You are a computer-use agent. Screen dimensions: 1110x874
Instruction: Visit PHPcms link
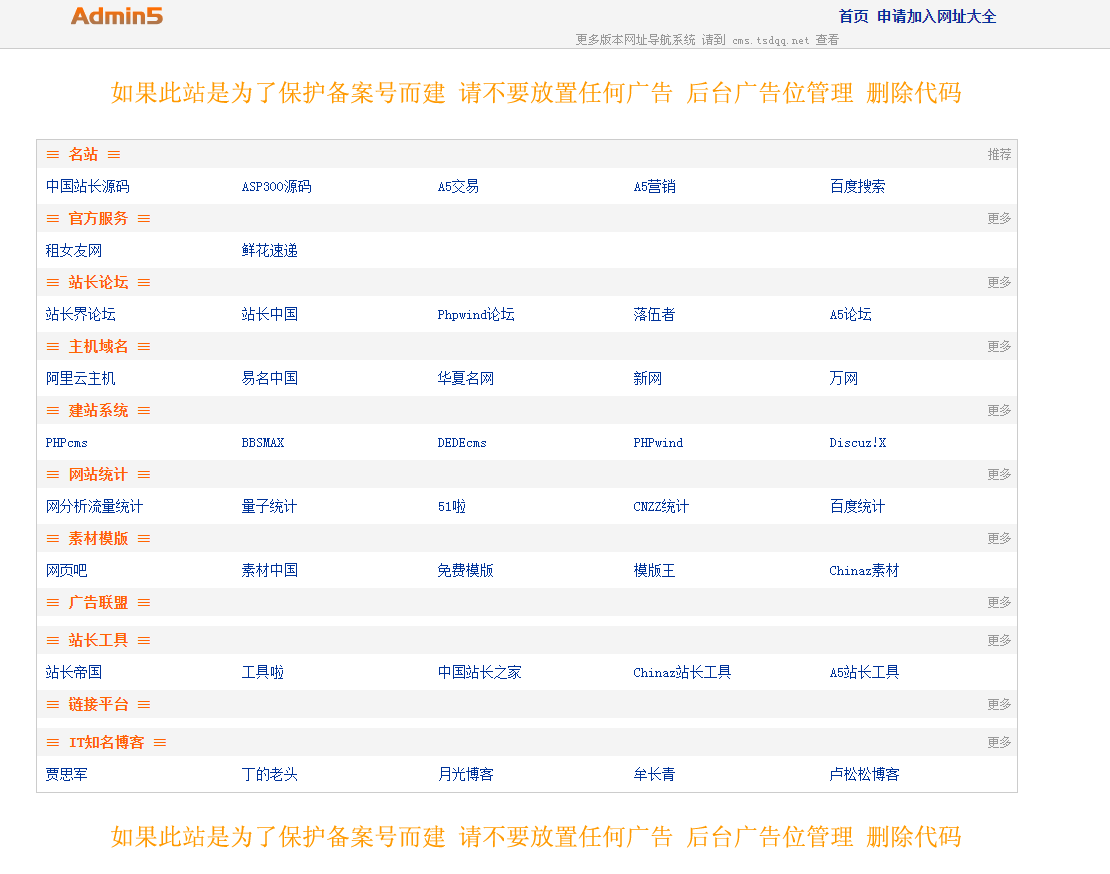click(x=67, y=442)
